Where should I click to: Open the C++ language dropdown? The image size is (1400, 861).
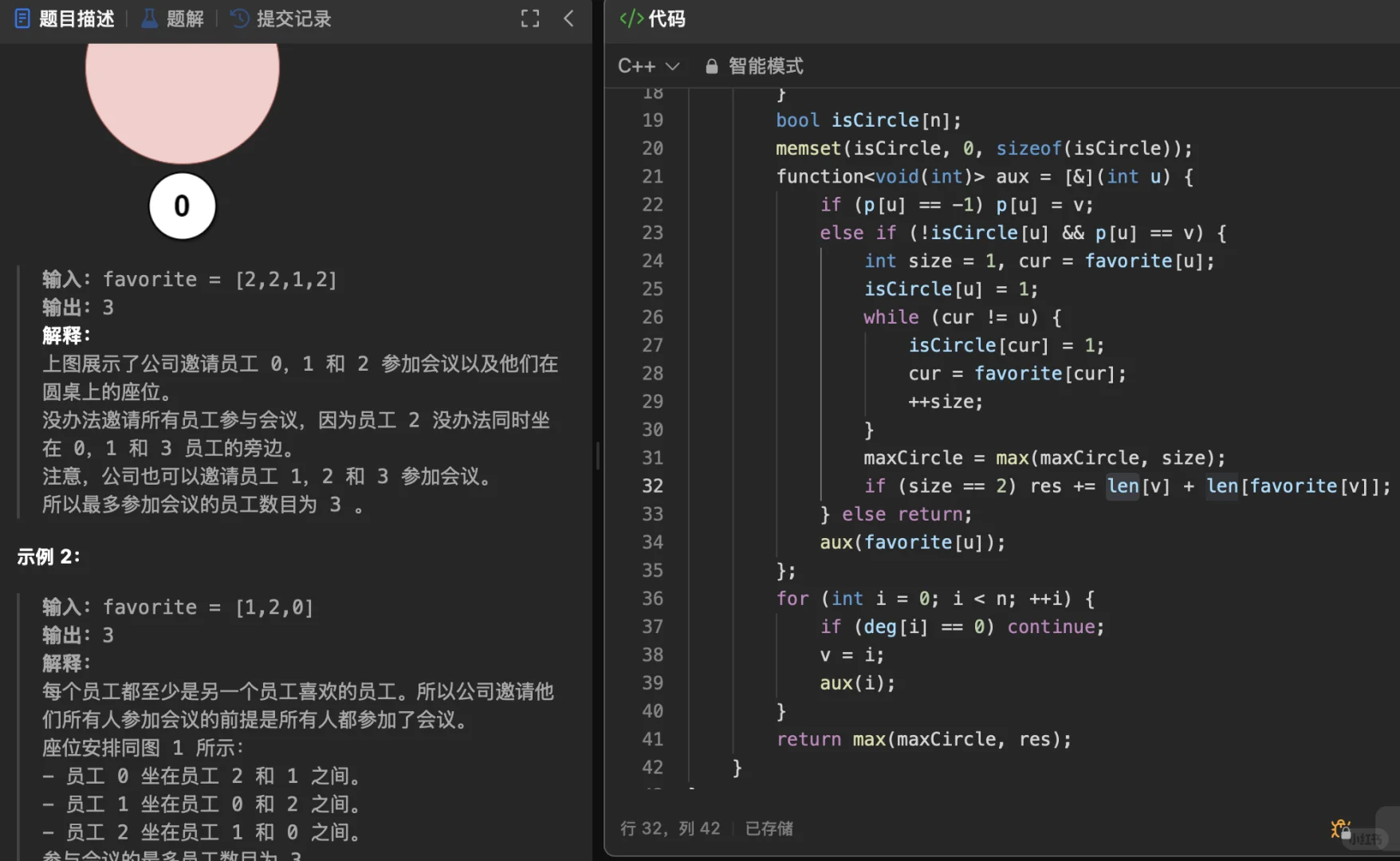point(648,66)
